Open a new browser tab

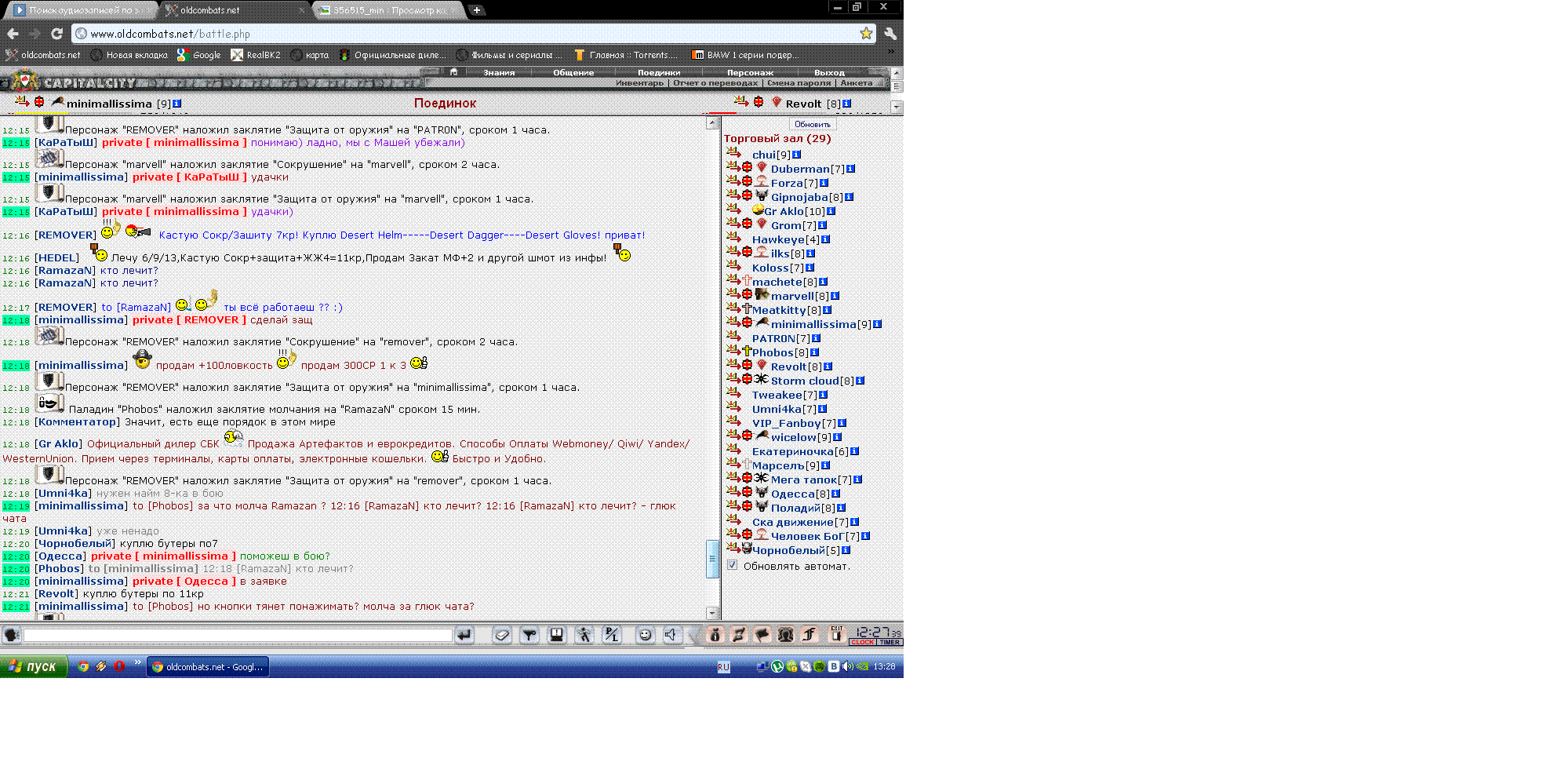(476, 10)
